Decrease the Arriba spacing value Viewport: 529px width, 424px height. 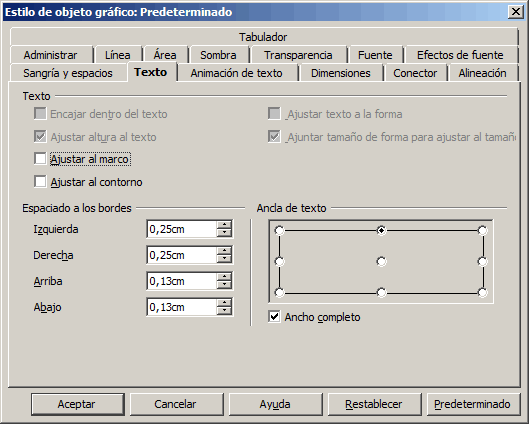224,285
